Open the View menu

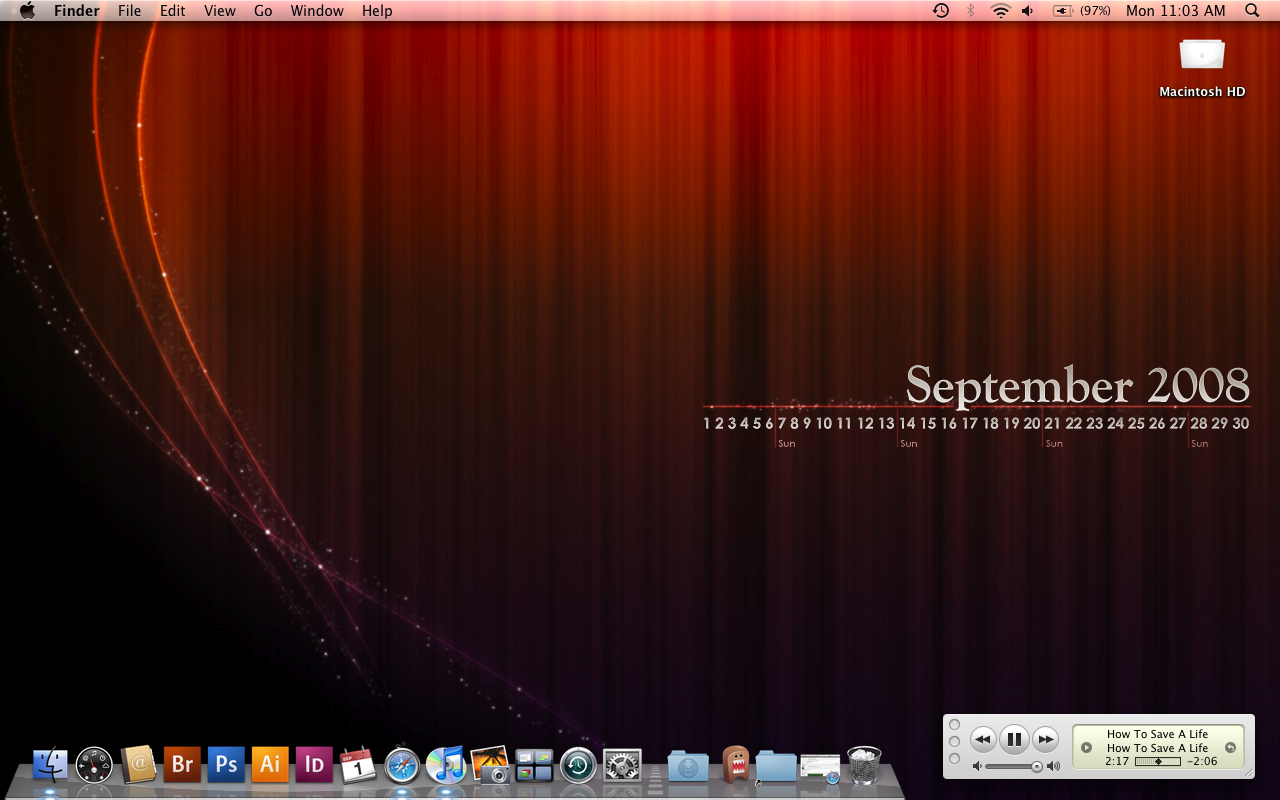[220, 10]
